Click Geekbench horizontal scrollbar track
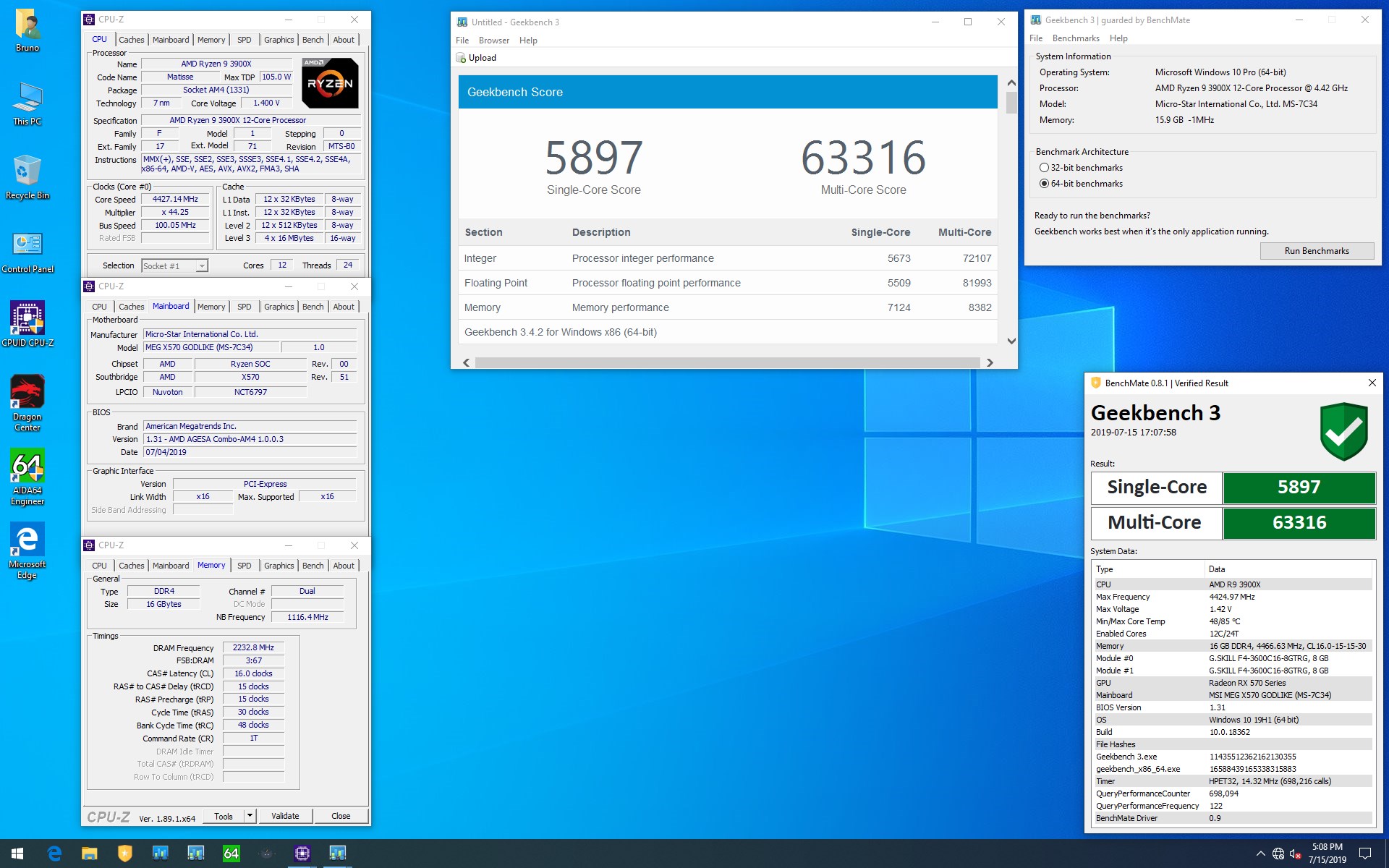 point(728,362)
